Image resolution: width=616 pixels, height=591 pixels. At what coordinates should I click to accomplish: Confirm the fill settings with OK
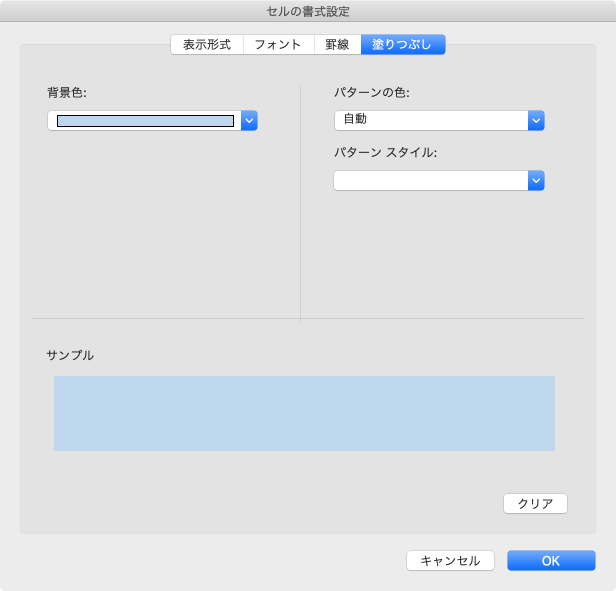click(551, 561)
